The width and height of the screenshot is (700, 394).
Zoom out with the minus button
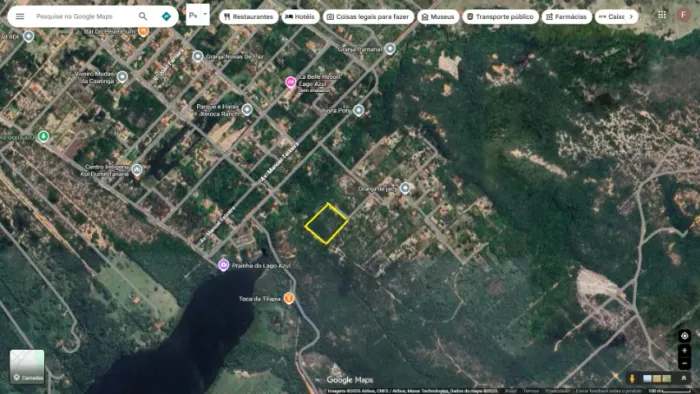pyautogui.click(x=684, y=364)
